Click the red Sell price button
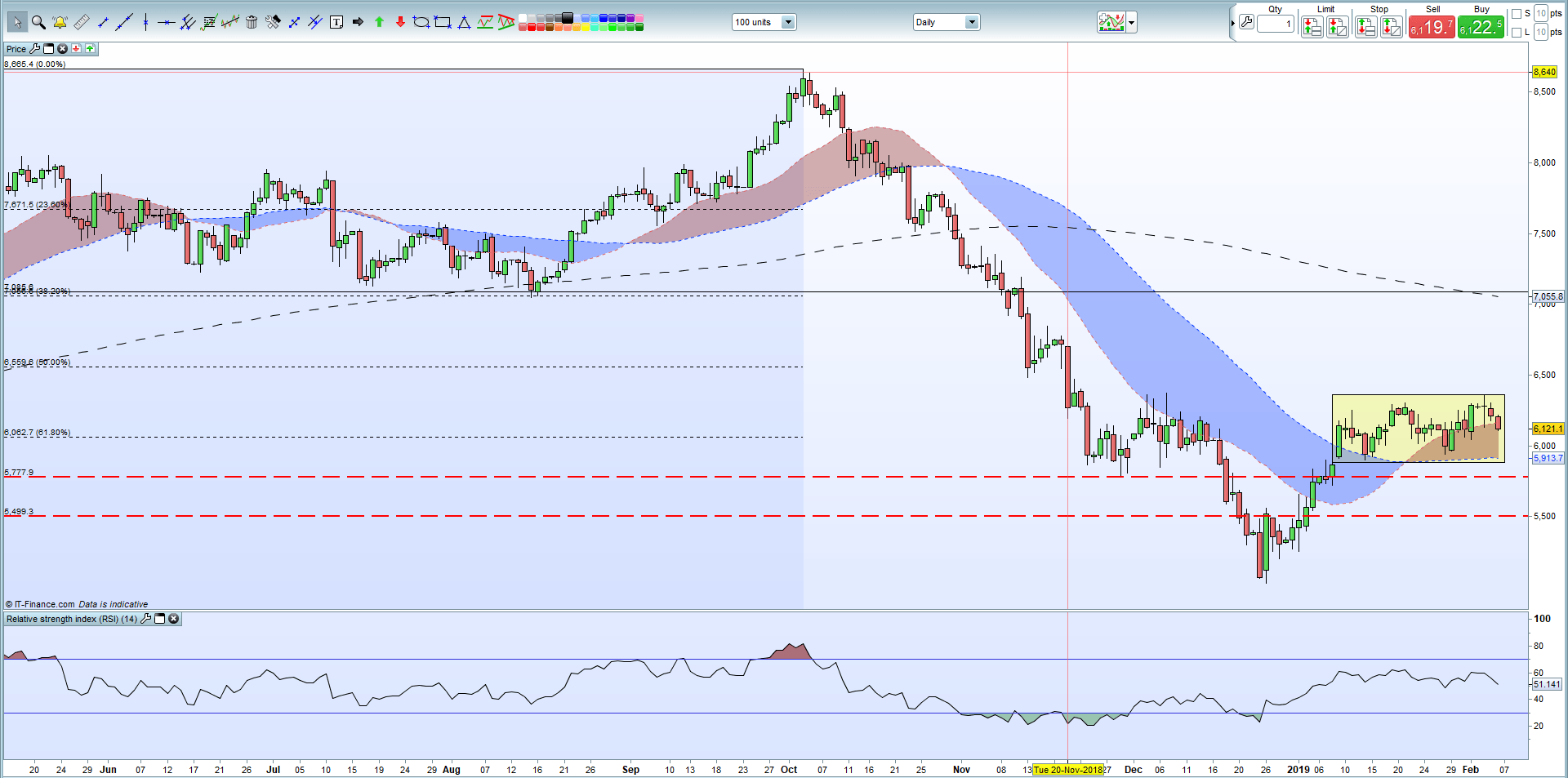 [x=1432, y=27]
